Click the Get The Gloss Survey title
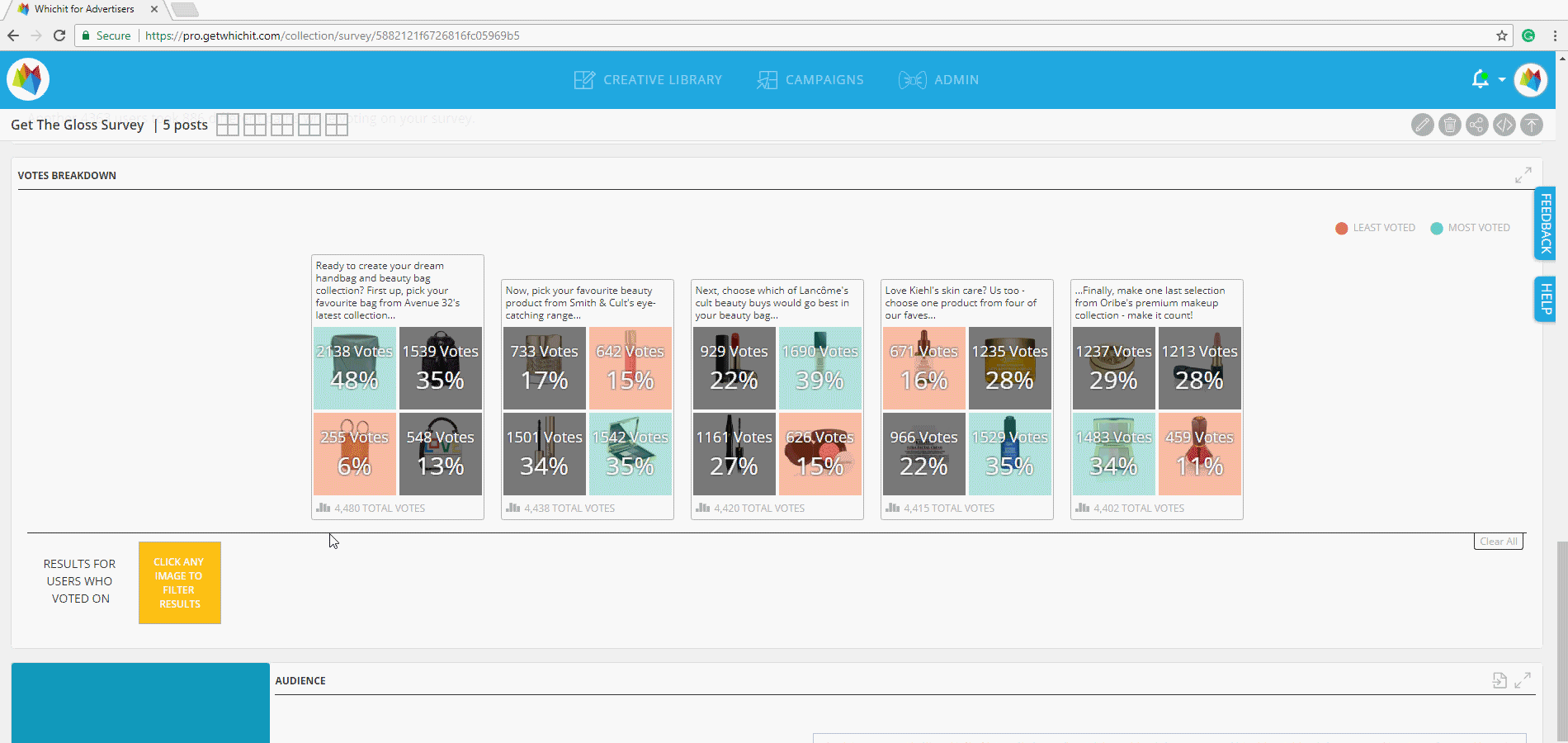Image resolution: width=1568 pixels, height=743 pixels. 78,125
